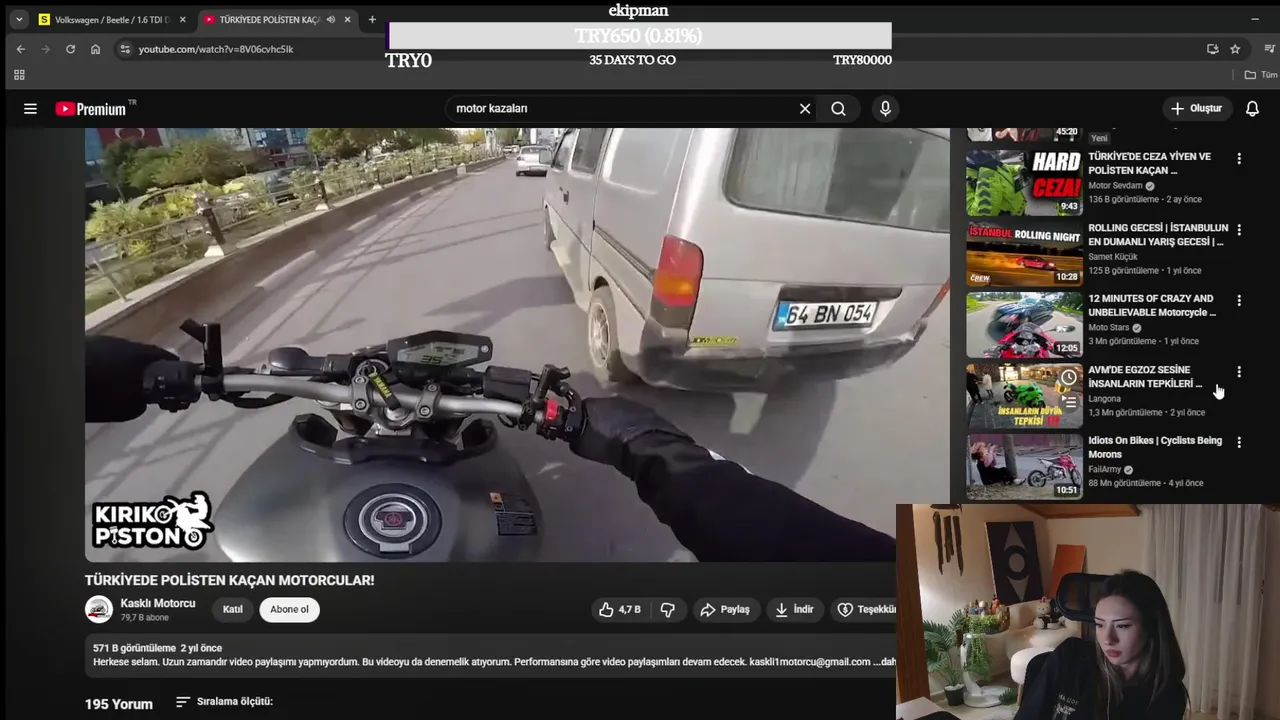Image resolution: width=1280 pixels, height=720 pixels.
Task: Click the search magnifier button
Action: coord(838,108)
